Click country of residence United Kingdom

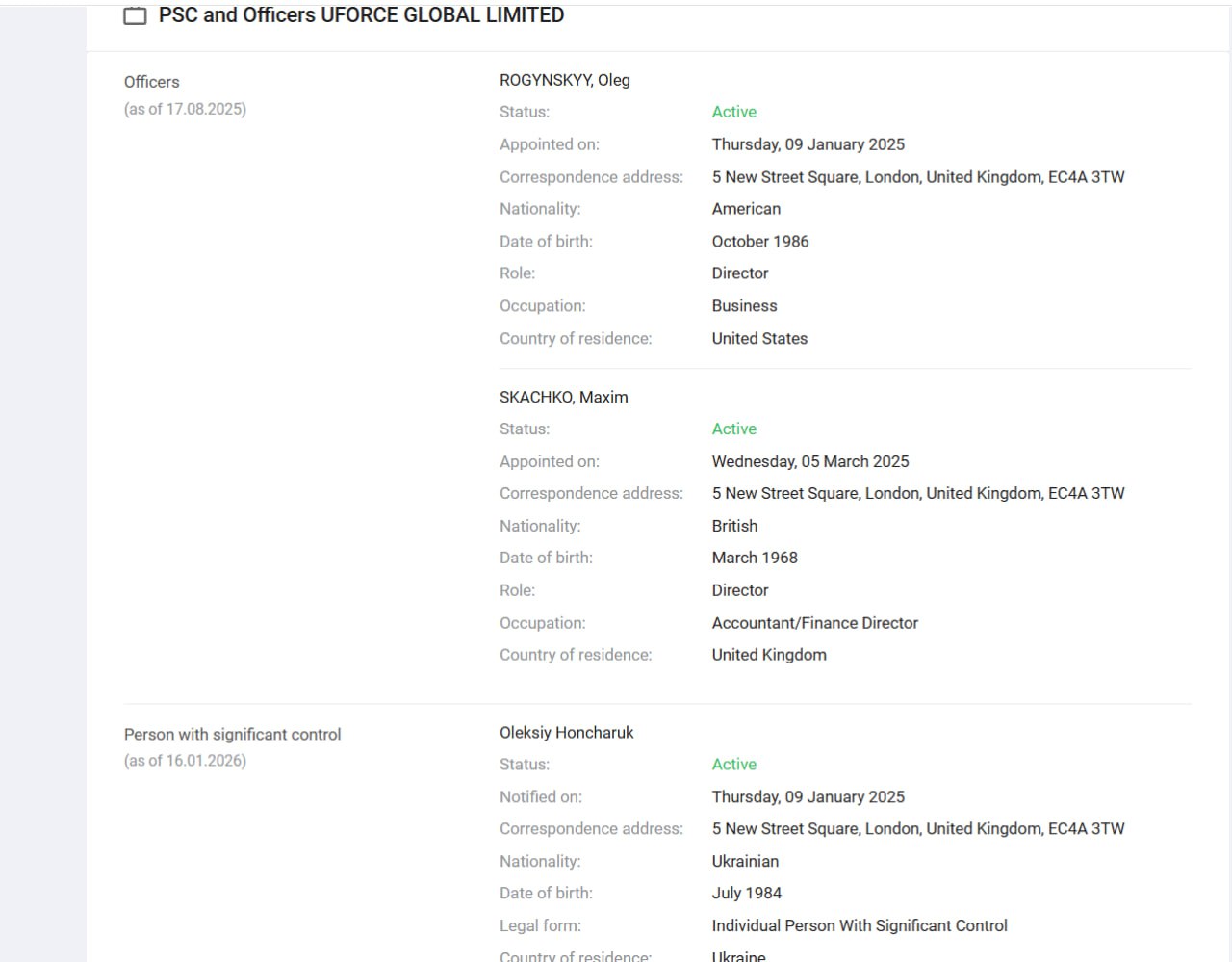[770, 655]
